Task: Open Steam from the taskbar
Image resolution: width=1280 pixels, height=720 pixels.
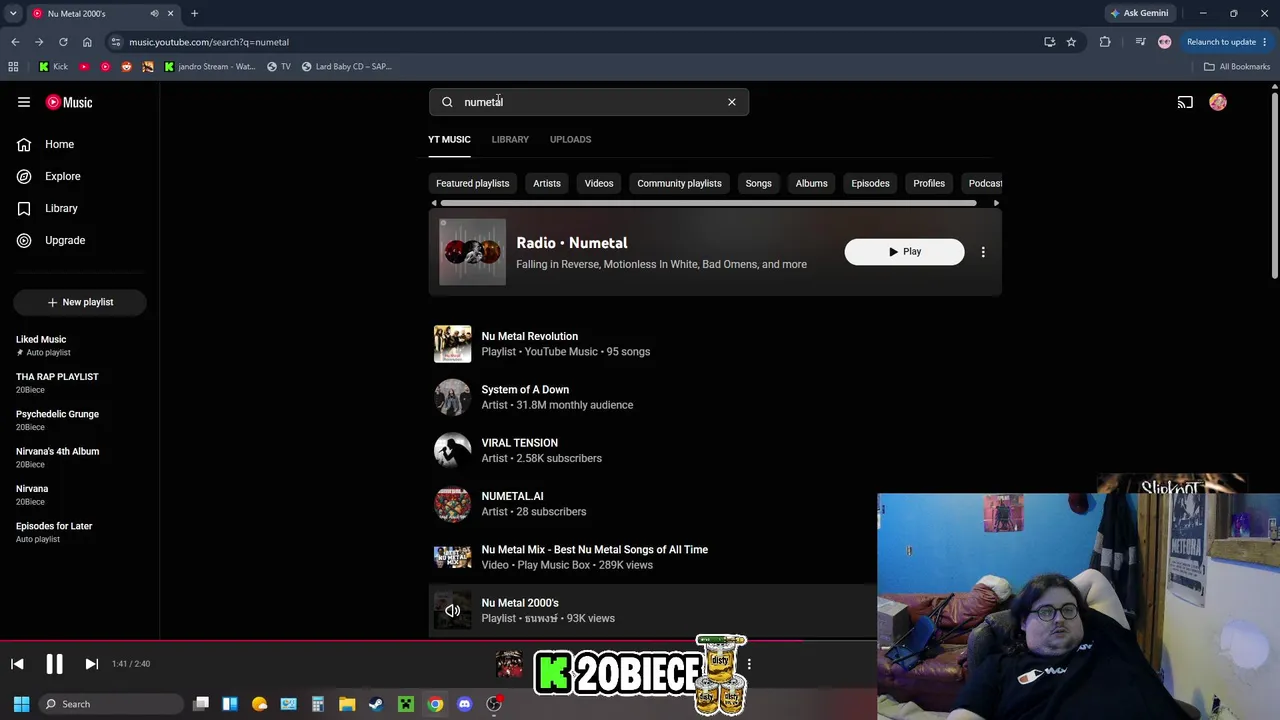Action: click(x=376, y=704)
